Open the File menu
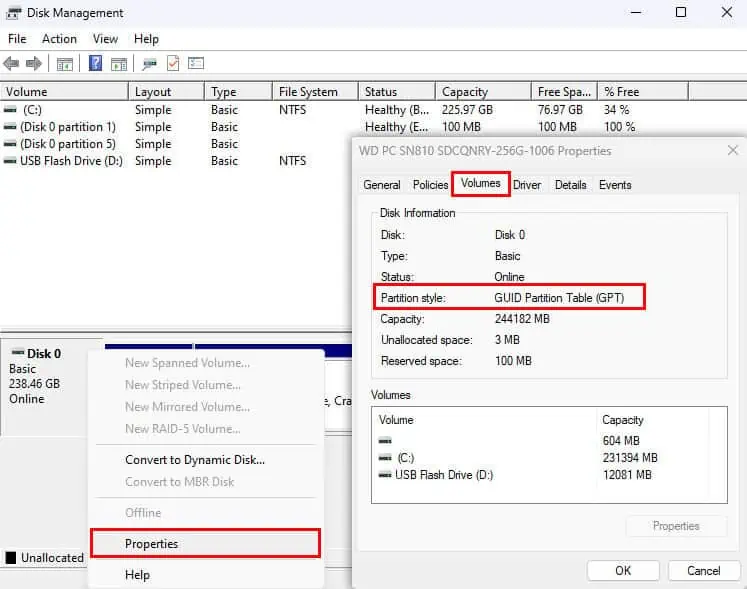 17,39
